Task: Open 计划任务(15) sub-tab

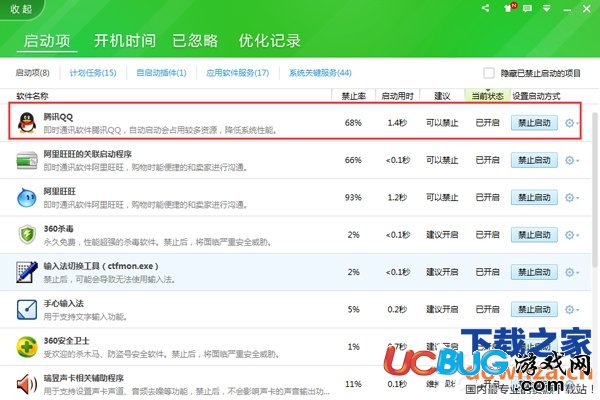Action: (93, 73)
